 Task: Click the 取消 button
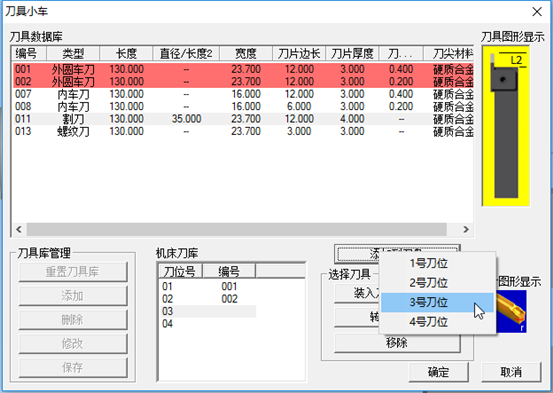511,372
